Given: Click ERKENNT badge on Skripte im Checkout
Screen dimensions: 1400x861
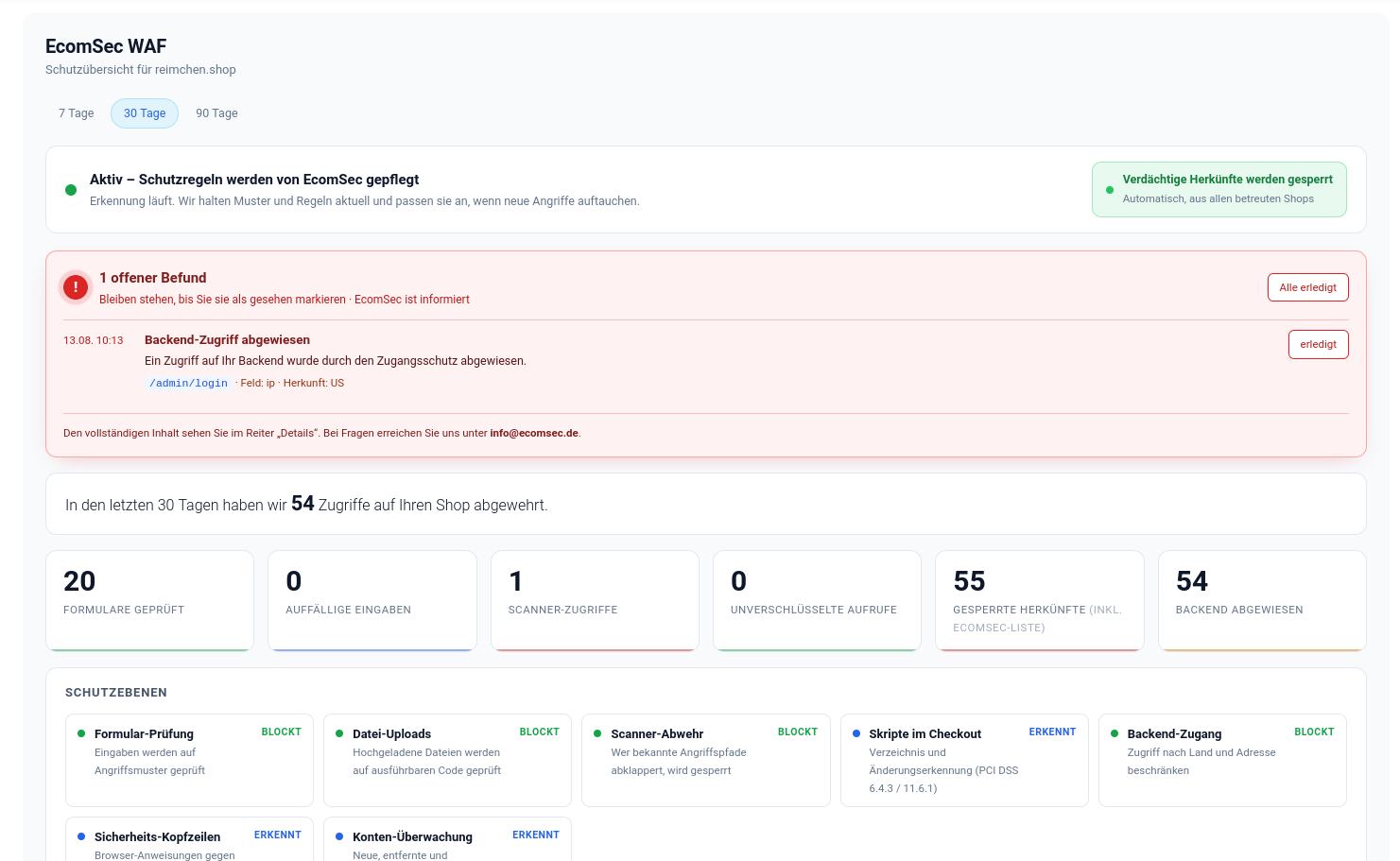Looking at the screenshot, I should point(1052,732).
